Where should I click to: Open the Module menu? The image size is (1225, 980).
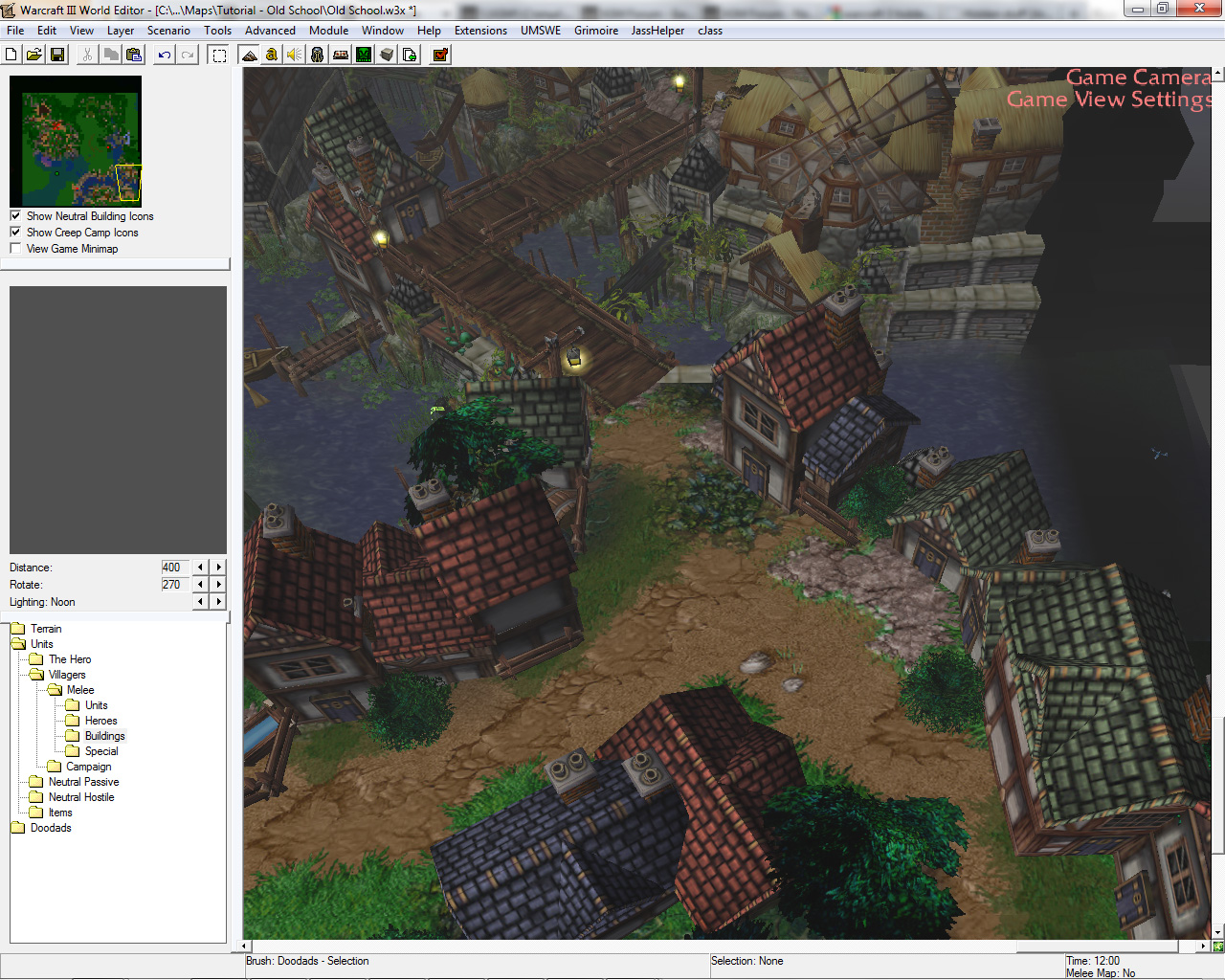(328, 31)
